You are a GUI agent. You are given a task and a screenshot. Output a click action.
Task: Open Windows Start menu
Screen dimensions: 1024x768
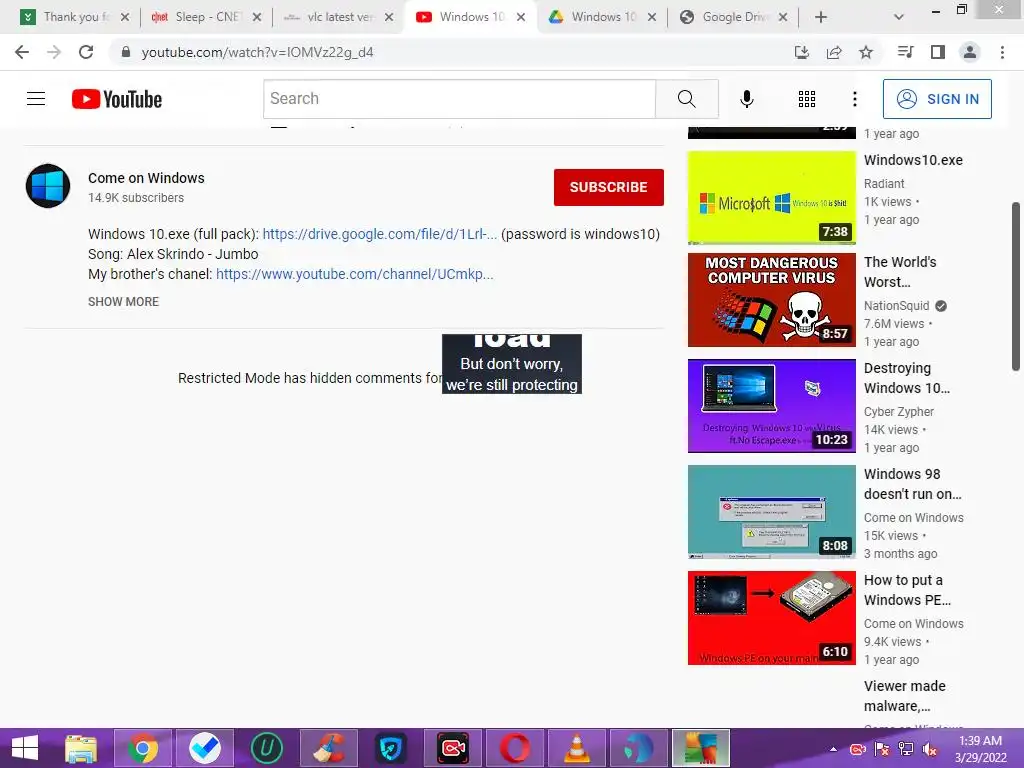pyautogui.click(x=25, y=748)
